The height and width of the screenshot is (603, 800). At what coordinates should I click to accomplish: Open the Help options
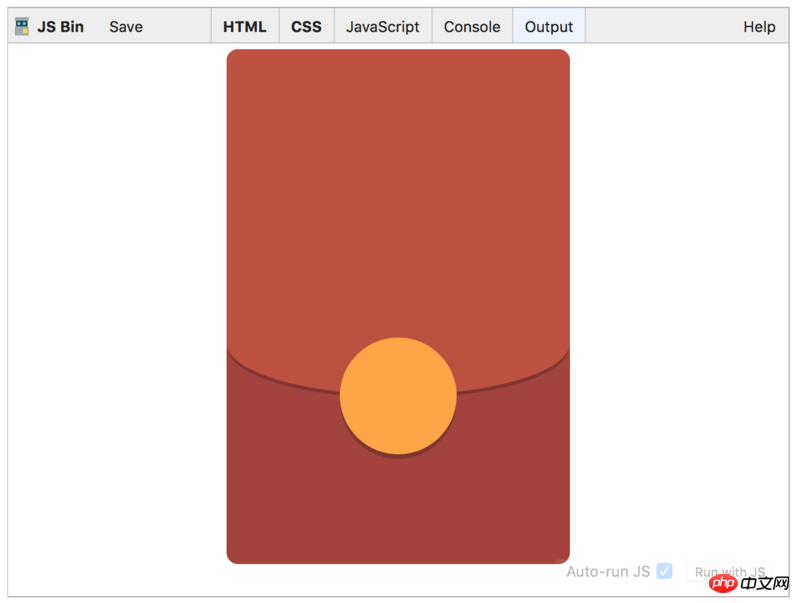759,26
